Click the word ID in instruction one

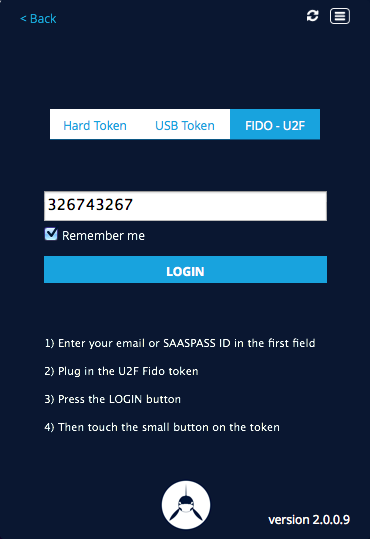(x=224, y=343)
